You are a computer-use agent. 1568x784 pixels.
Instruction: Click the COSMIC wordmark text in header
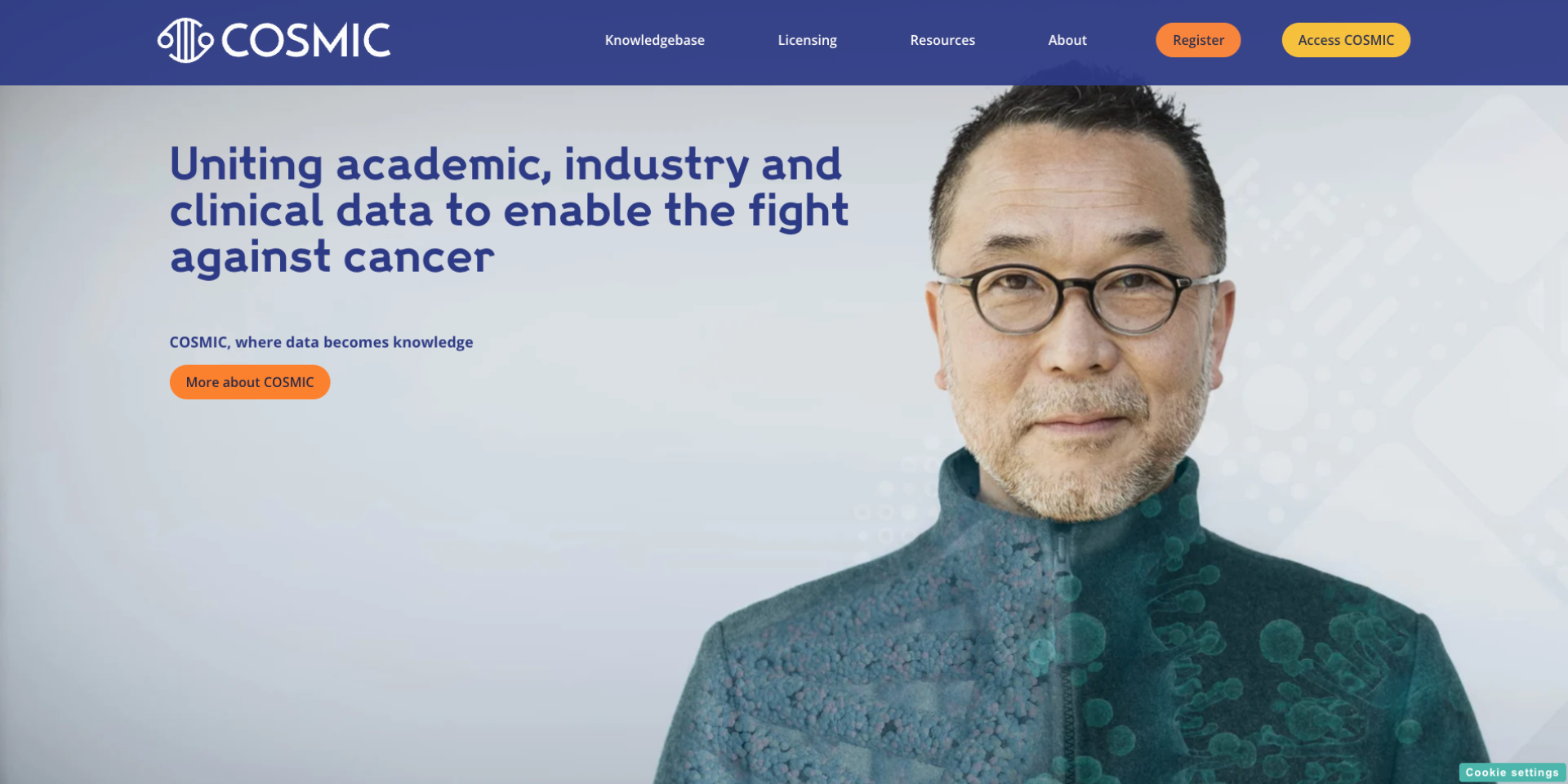point(306,40)
